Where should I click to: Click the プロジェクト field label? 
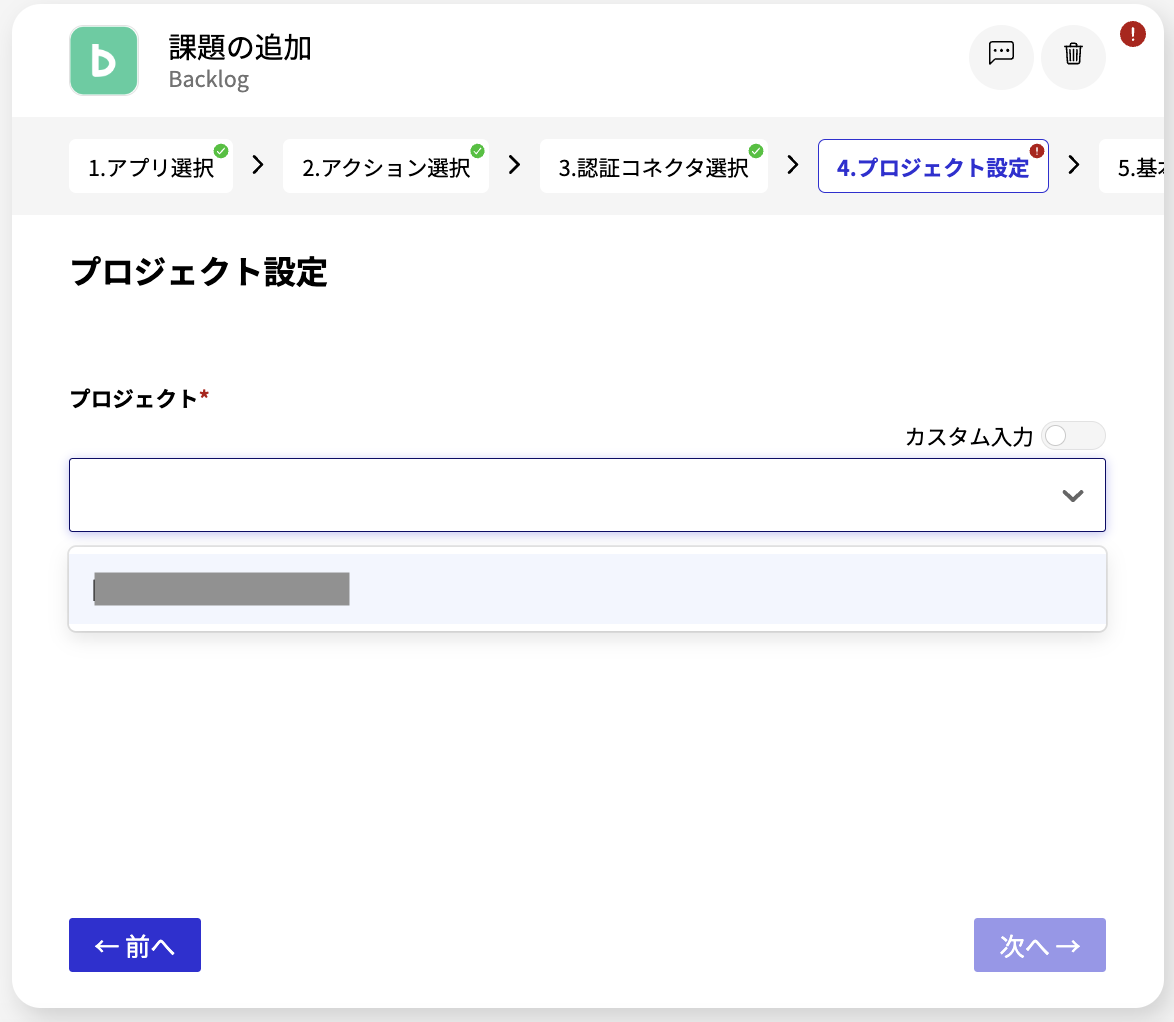133,398
